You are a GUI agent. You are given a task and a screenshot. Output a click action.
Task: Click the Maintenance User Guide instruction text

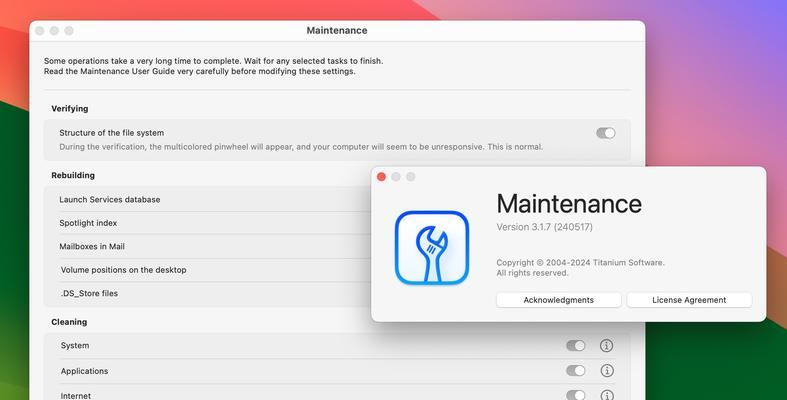coord(199,71)
